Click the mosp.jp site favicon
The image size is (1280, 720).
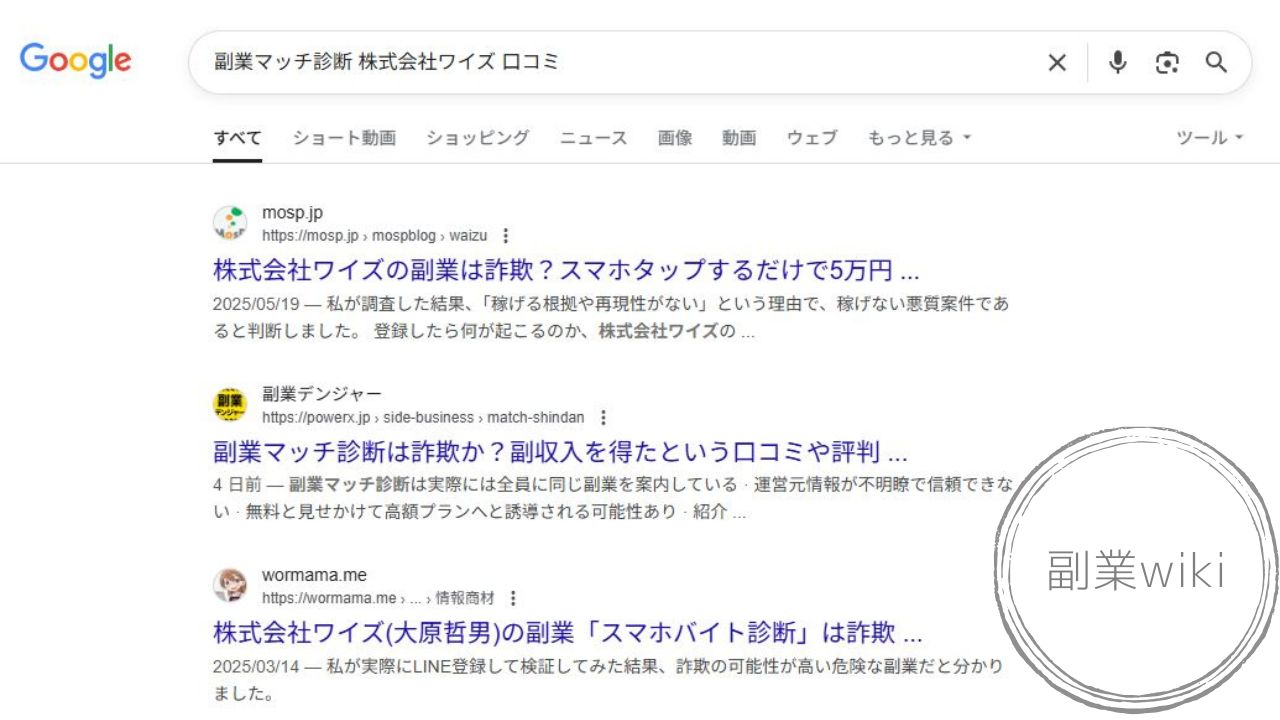[230, 223]
